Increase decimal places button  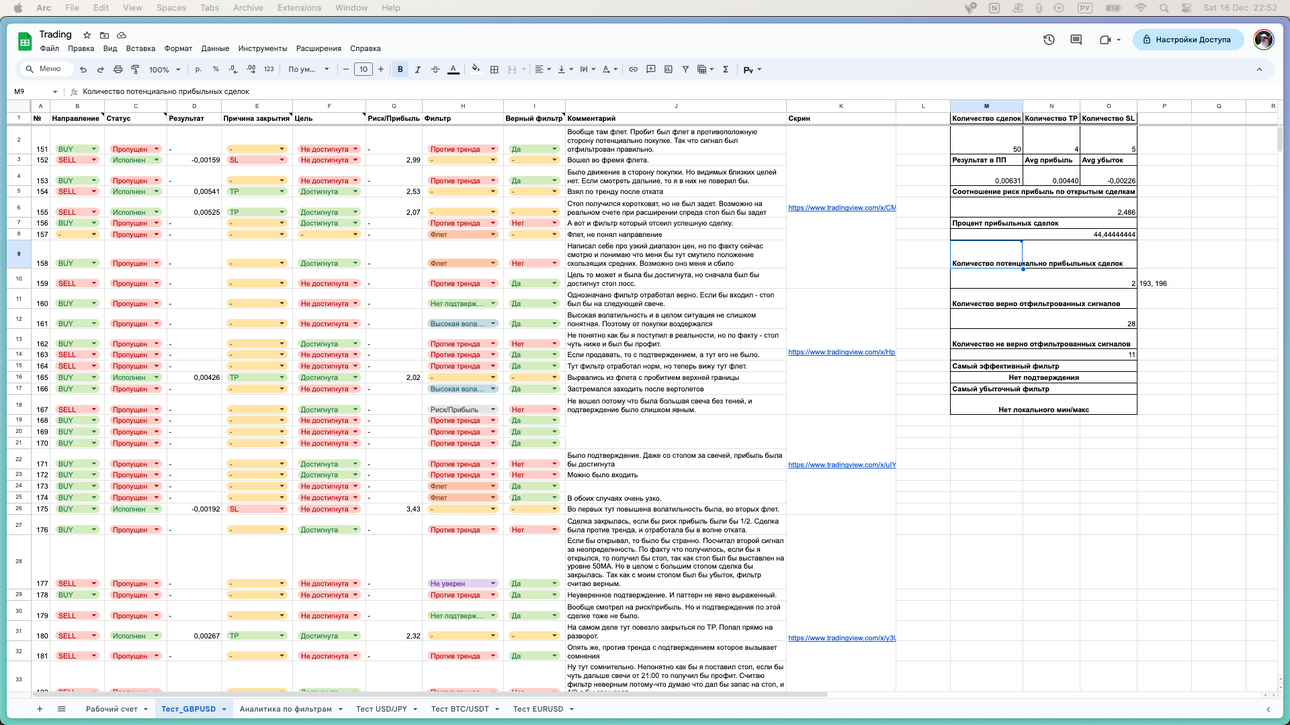tap(250, 70)
